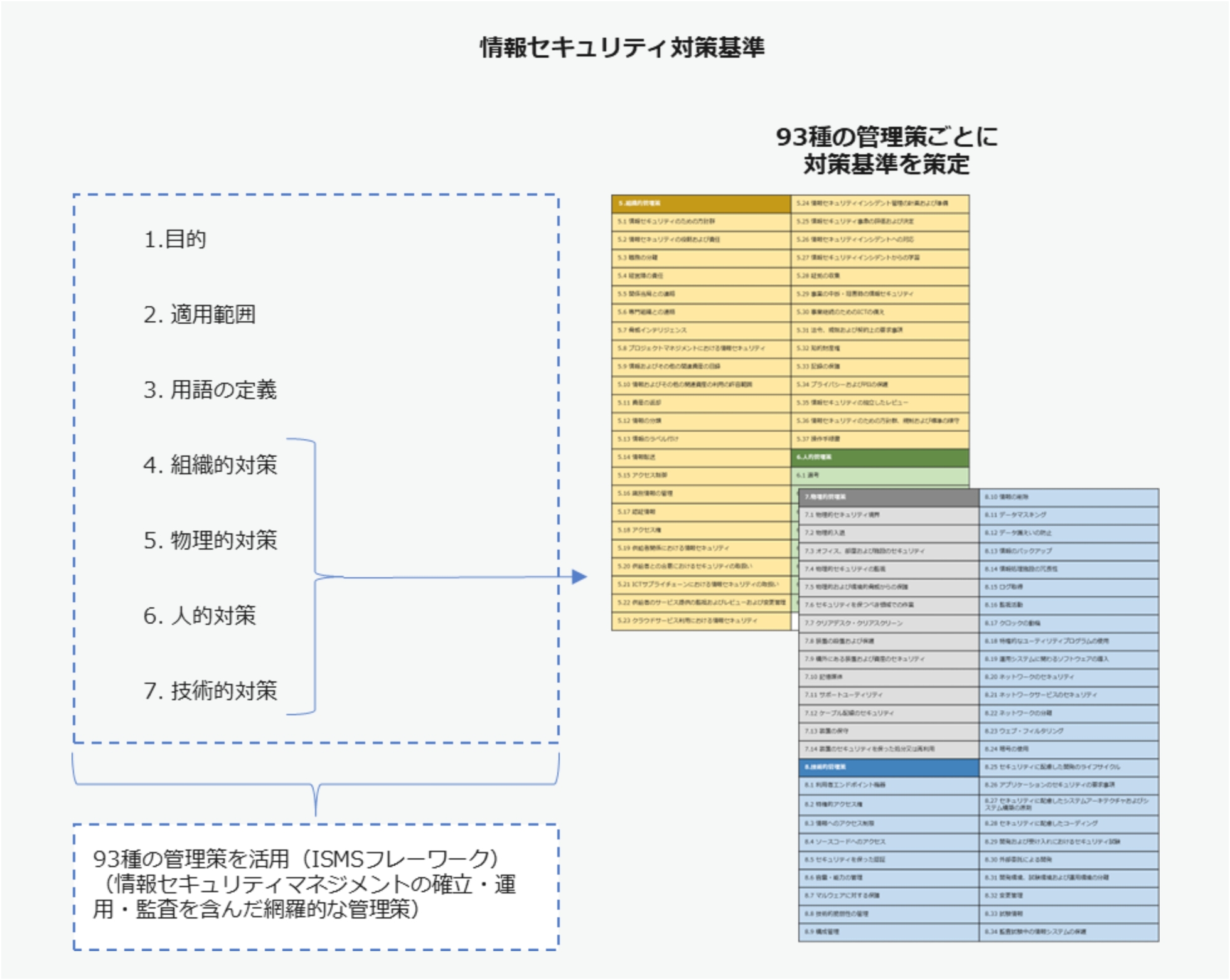Click table cell 5.30 事業継続のためのICT

pos(880,312)
